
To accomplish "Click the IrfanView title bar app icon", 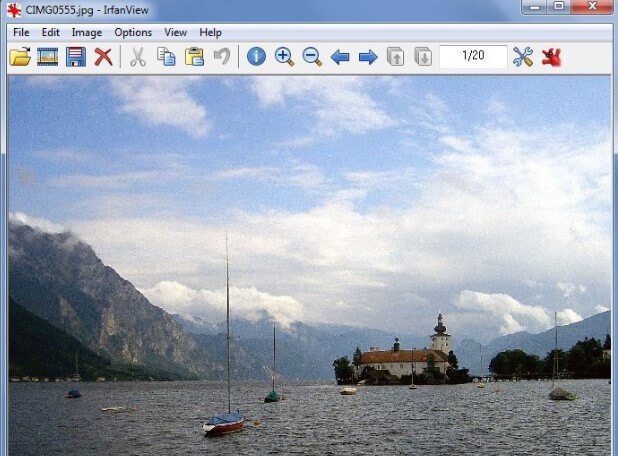I will tap(14, 10).
